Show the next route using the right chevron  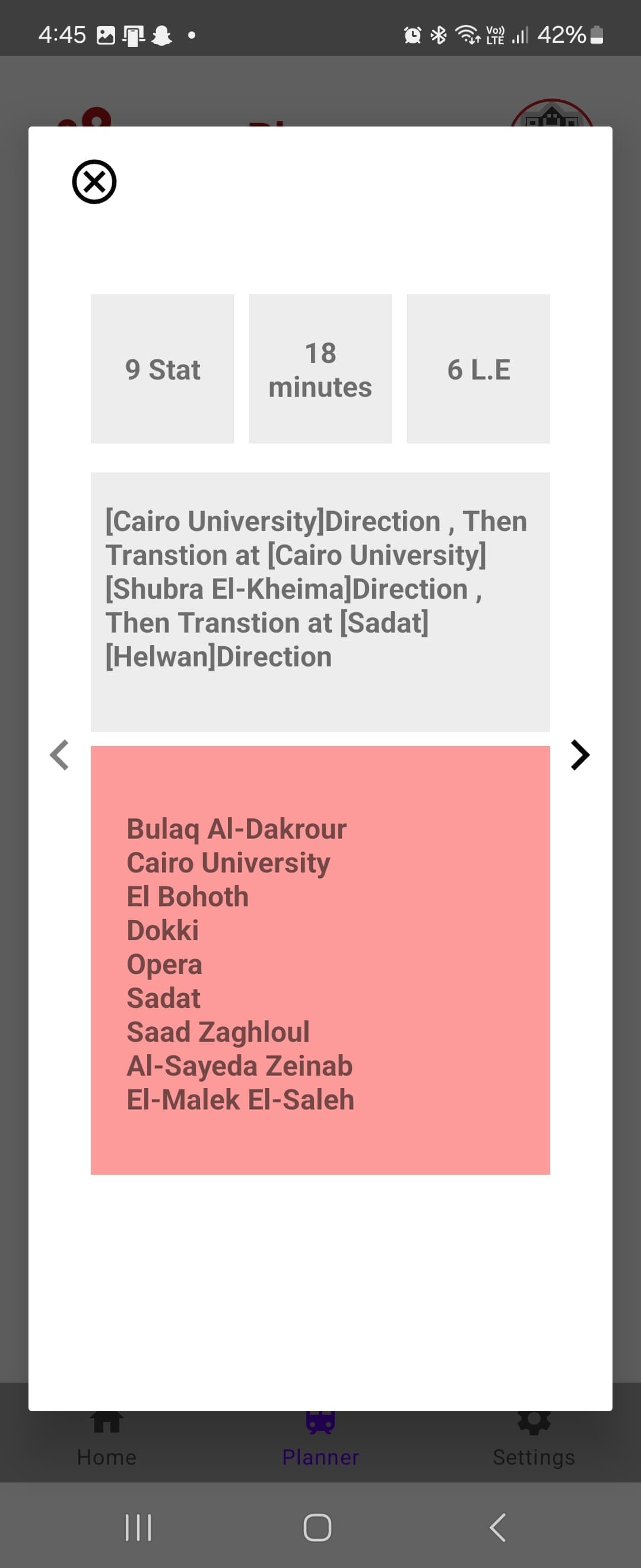(x=580, y=755)
